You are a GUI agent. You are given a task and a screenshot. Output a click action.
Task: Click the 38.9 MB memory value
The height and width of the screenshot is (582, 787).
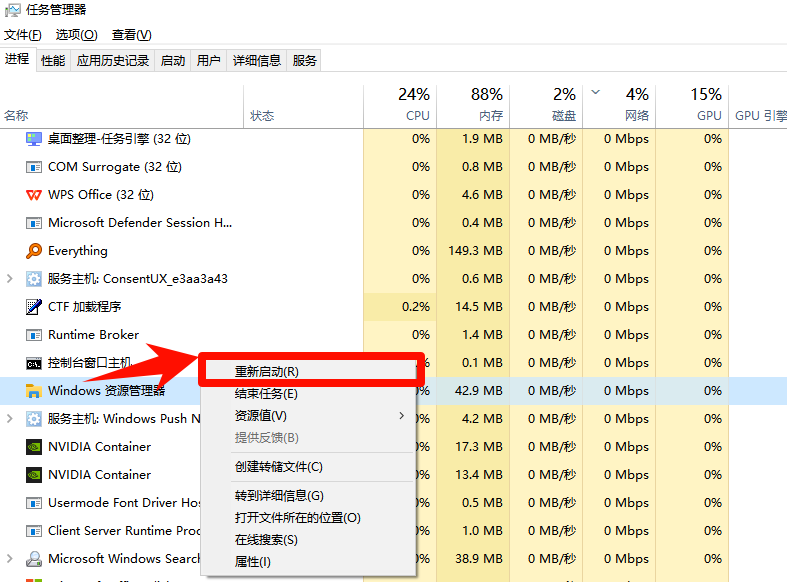pyautogui.click(x=479, y=558)
